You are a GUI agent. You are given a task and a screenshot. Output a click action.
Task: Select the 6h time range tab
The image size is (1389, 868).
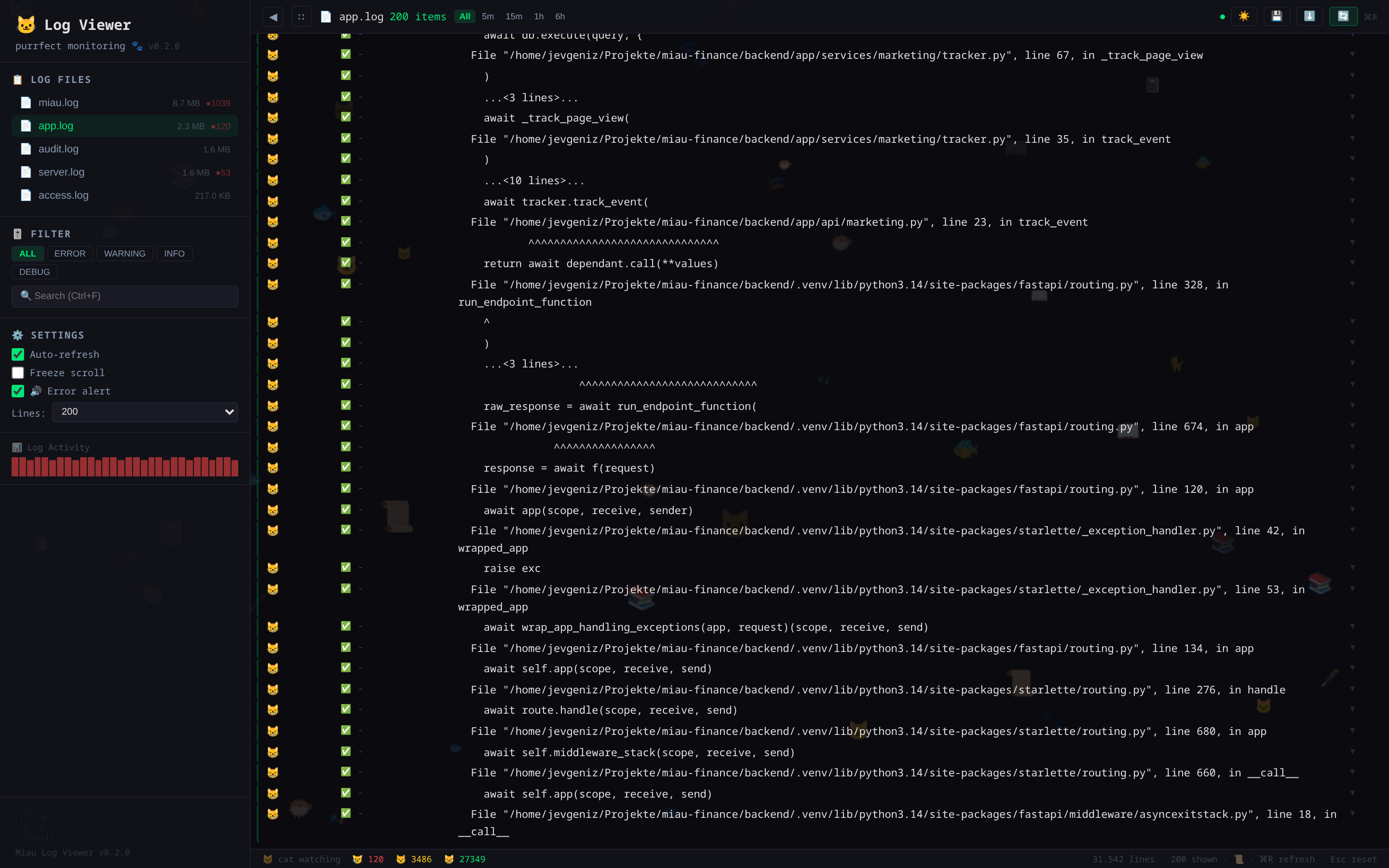pyautogui.click(x=559, y=17)
